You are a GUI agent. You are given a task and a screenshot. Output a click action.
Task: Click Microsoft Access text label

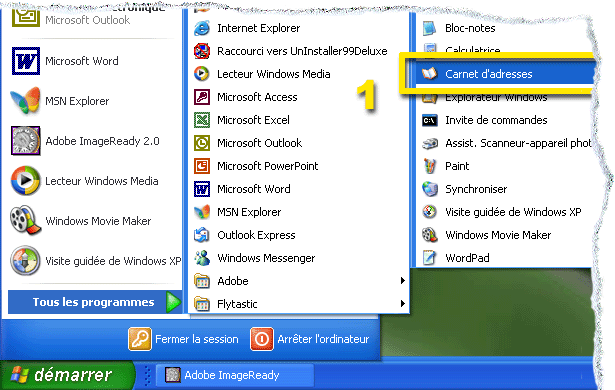257,97
